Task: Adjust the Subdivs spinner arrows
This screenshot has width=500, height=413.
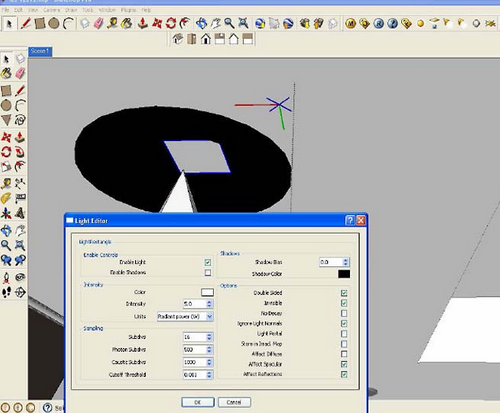Action: [x=209, y=337]
